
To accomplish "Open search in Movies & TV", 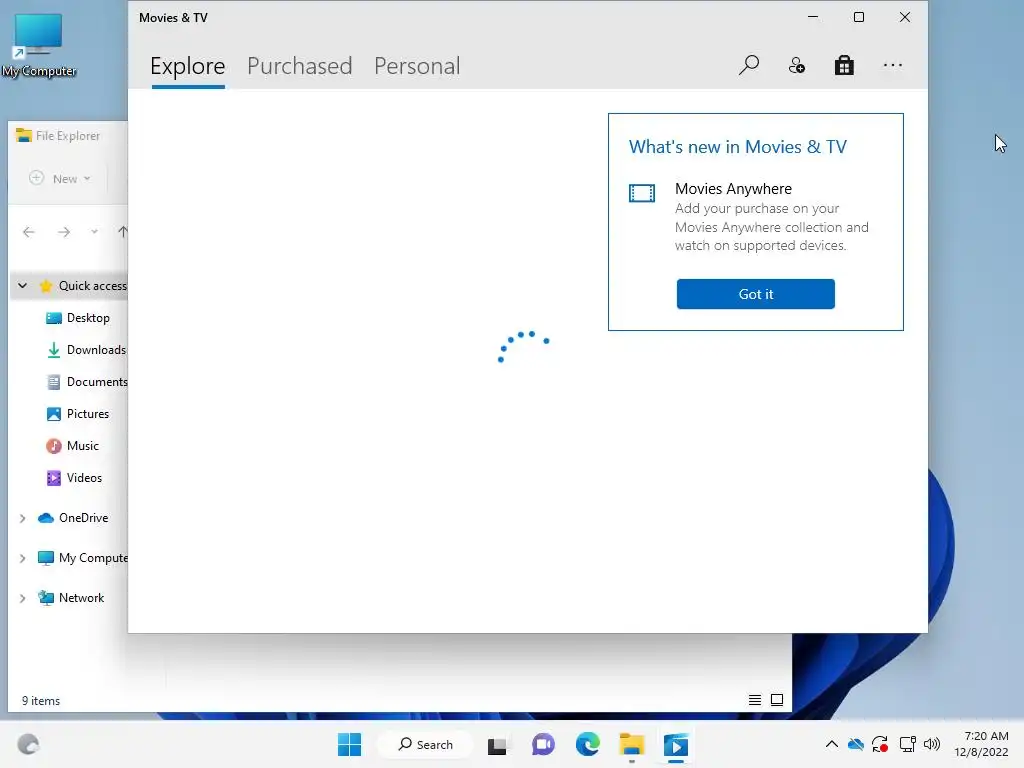I will (748, 65).
